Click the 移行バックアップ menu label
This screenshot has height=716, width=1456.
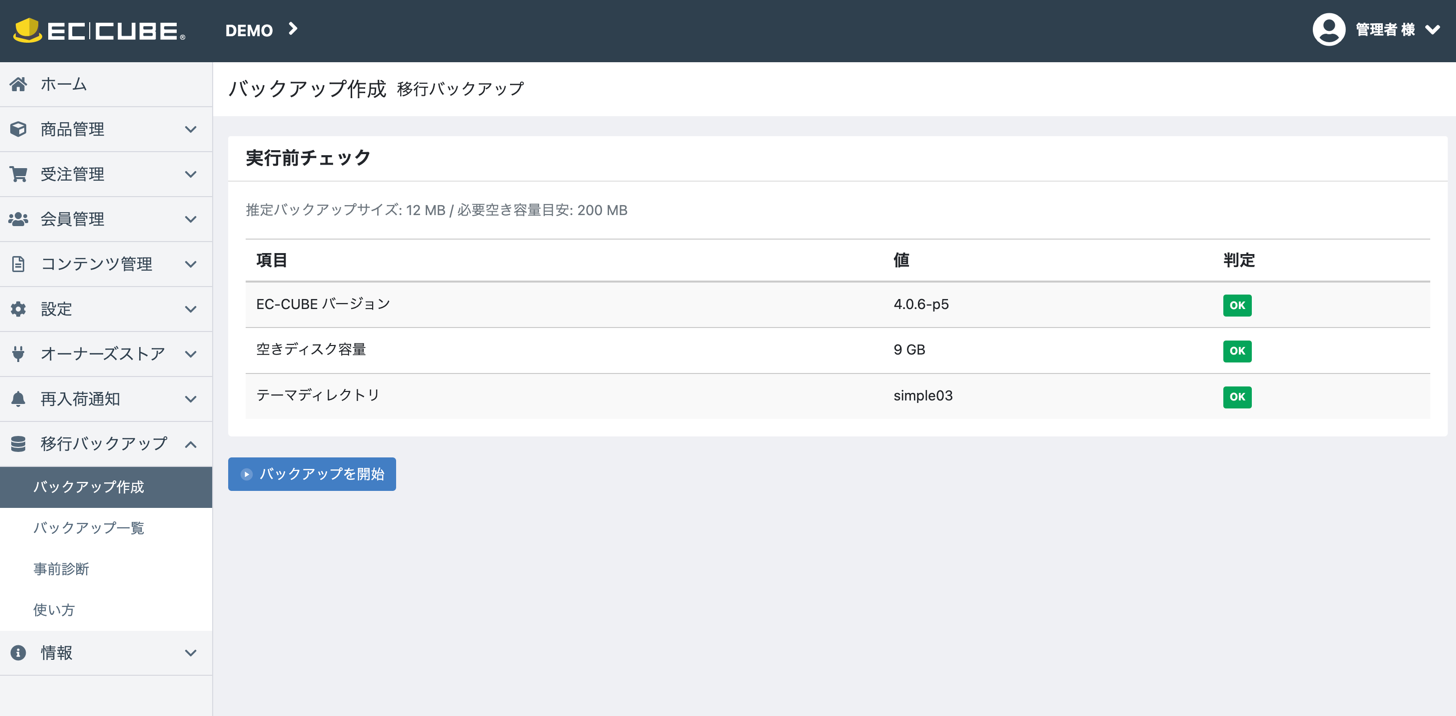104,444
